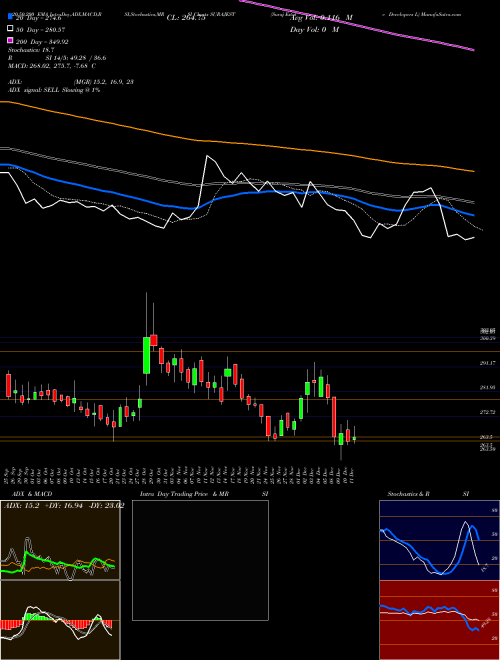
Task: Select the '50 Day - 280.57' legend text
Action: [40, 29]
